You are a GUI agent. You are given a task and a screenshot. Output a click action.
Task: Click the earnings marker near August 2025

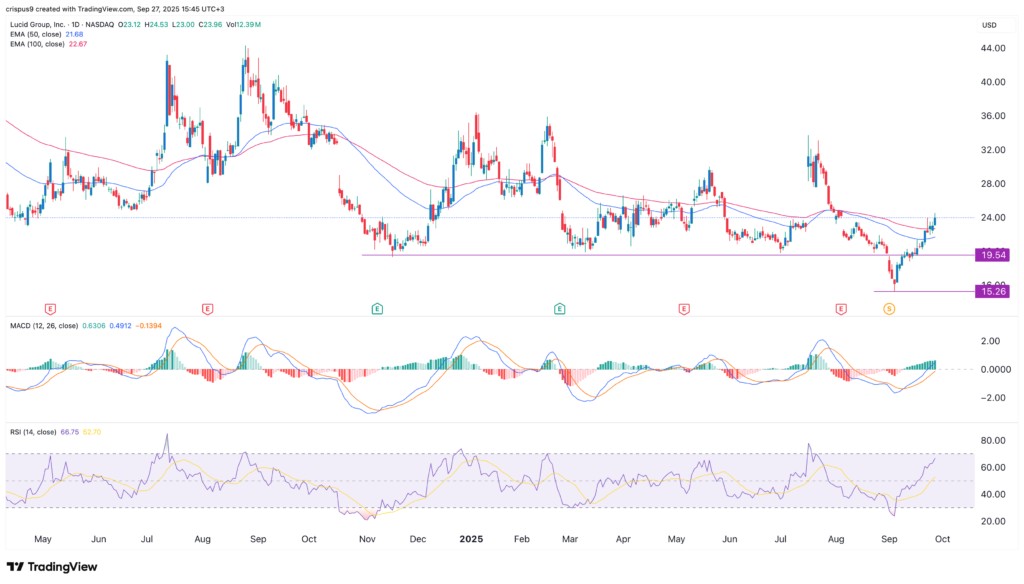tap(841, 309)
